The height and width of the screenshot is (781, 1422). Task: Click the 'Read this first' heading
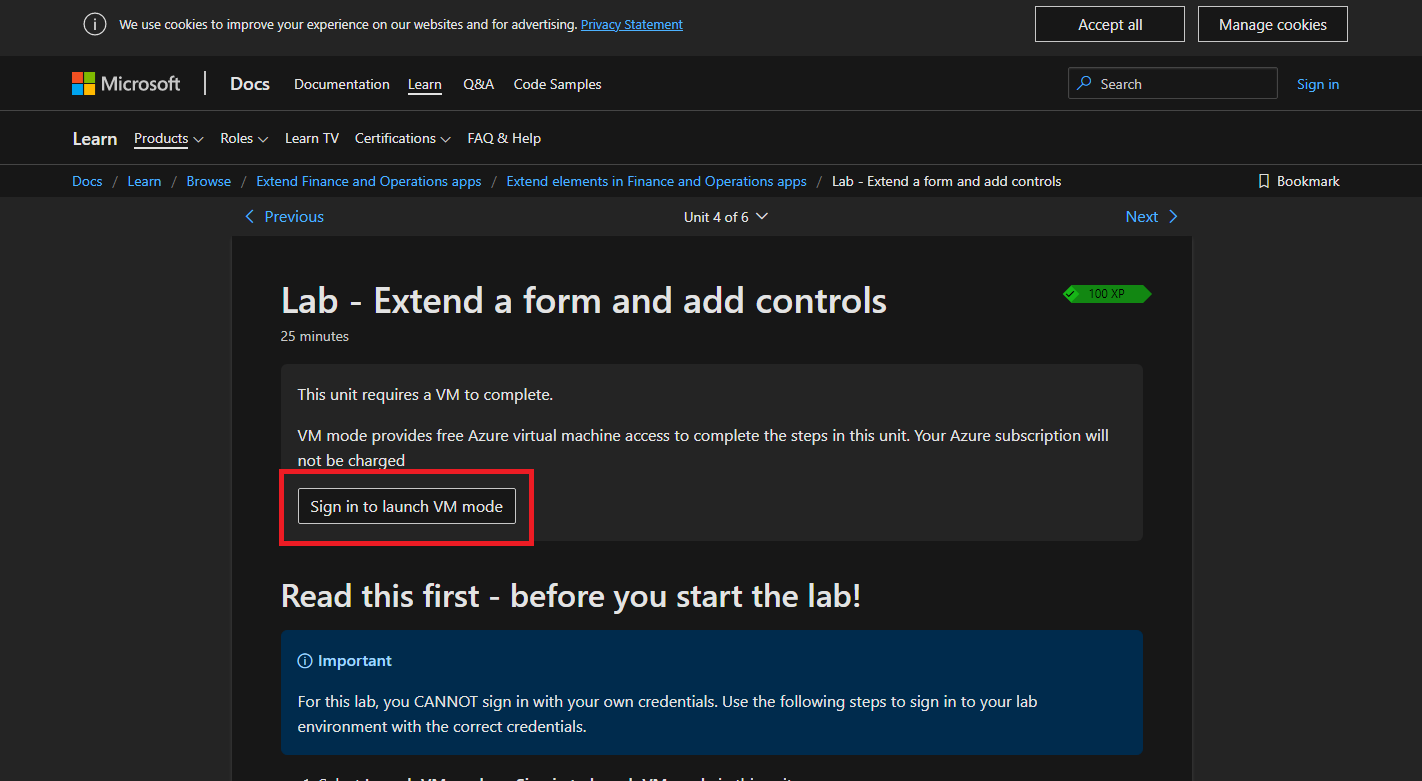571,596
